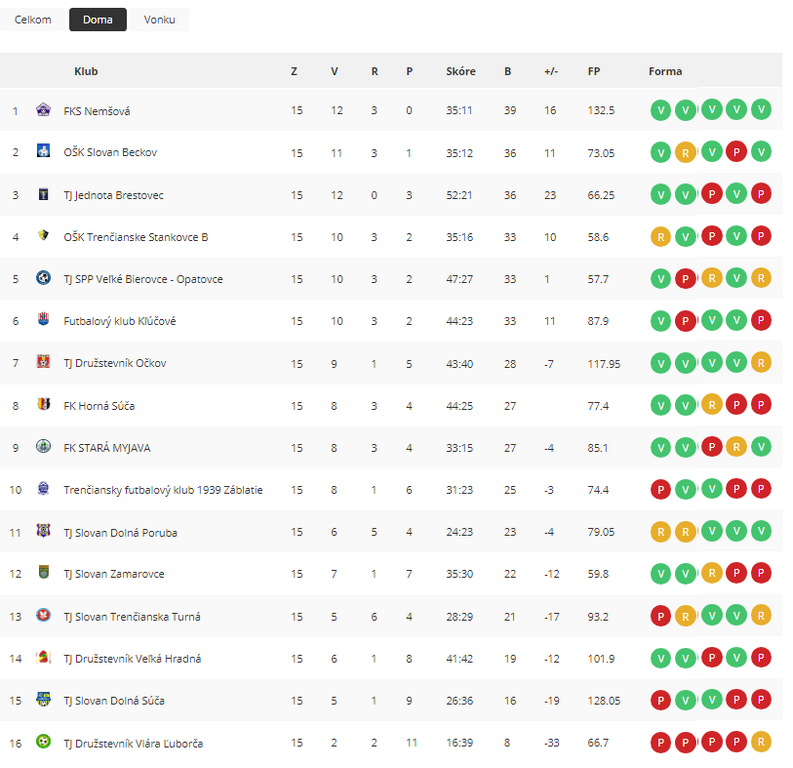Click FKS Nemšová's last green V form badge
This screenshot has height=768, width=793.
point(761,110)
